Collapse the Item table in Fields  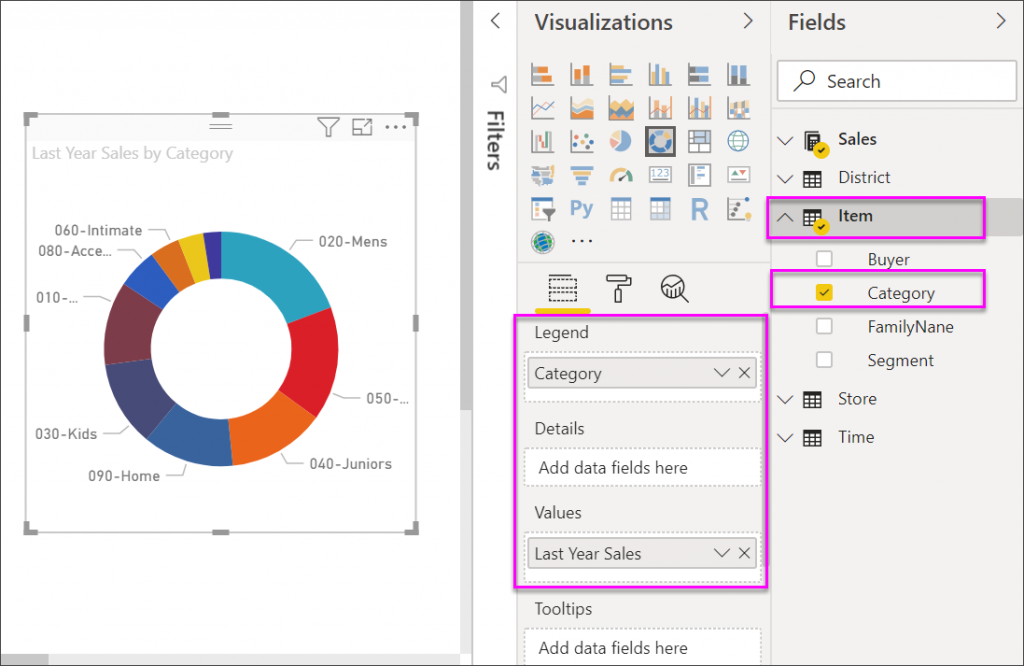click(x=786, y=217)
